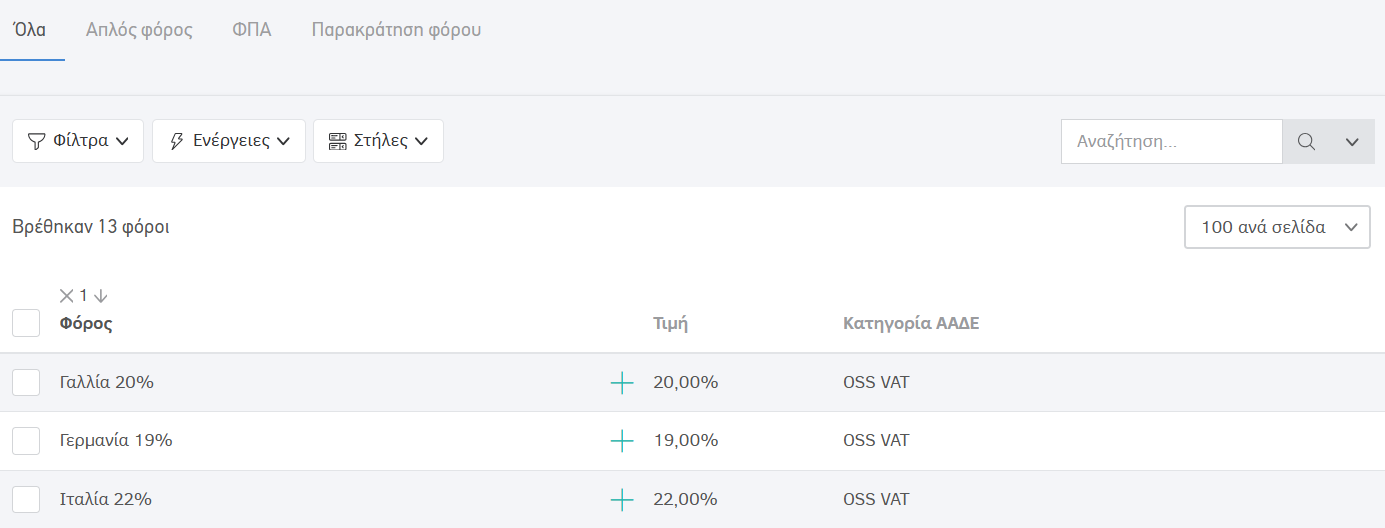The height and width of the screenshot is (528, 1385).
Task: Sort by the Φόρος column header
Action: [x=86, y=324]
